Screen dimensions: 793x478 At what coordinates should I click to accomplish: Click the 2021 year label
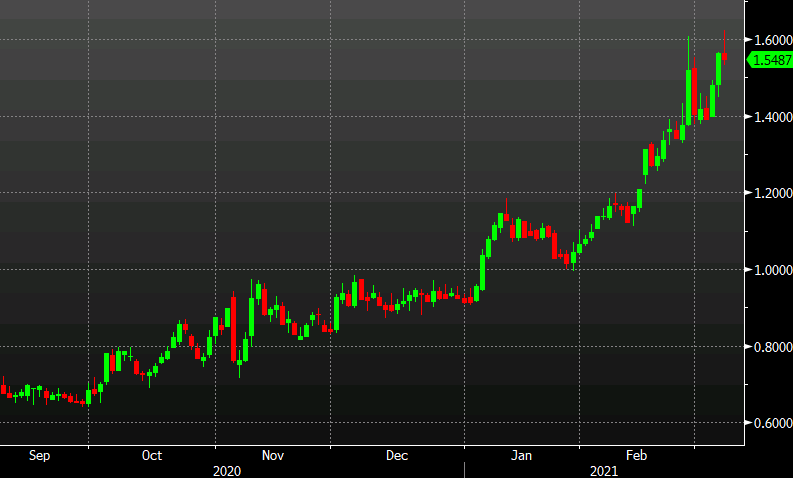[x=603, y=469]
